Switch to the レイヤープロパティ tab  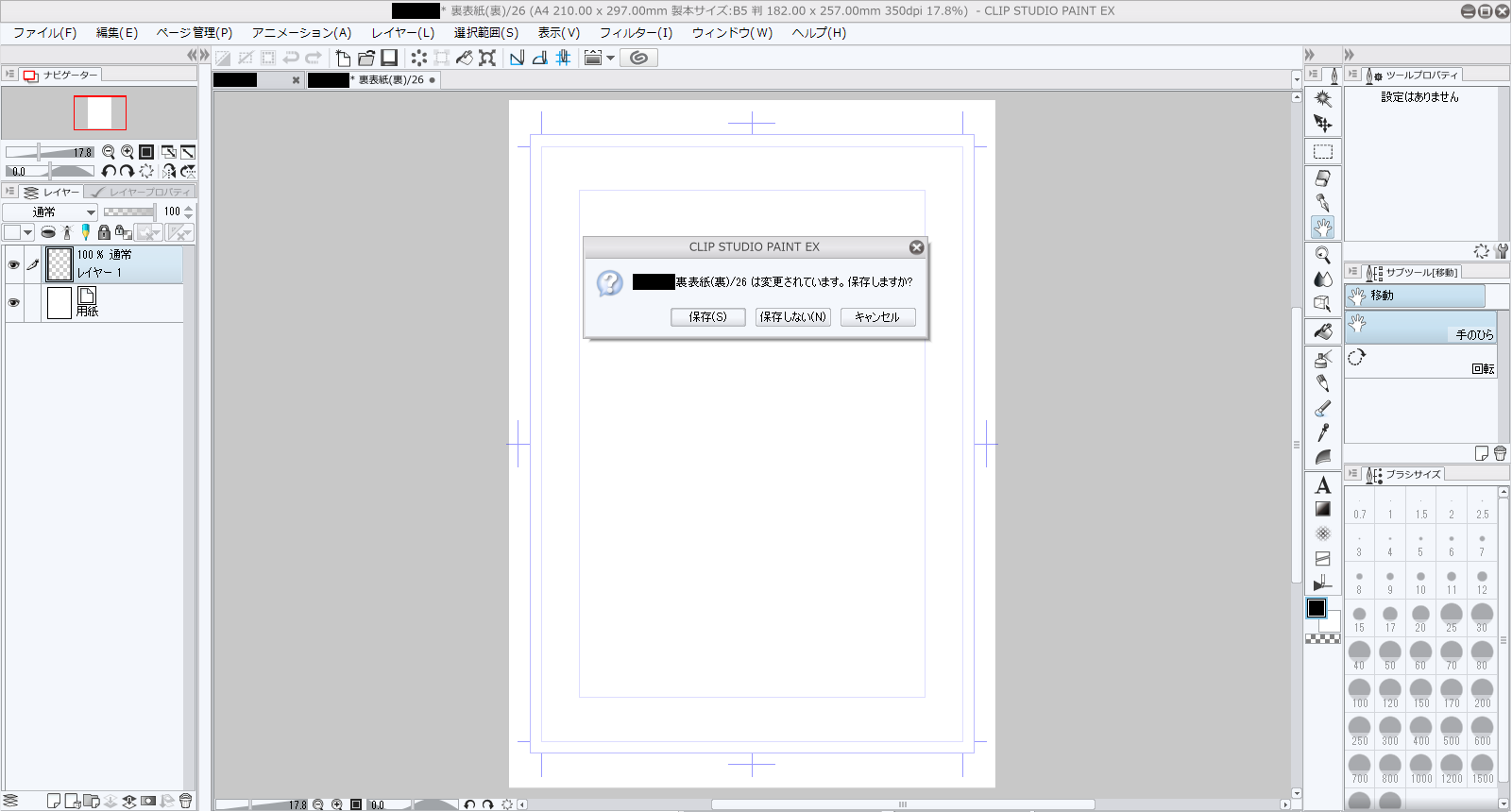coord(142,193)
